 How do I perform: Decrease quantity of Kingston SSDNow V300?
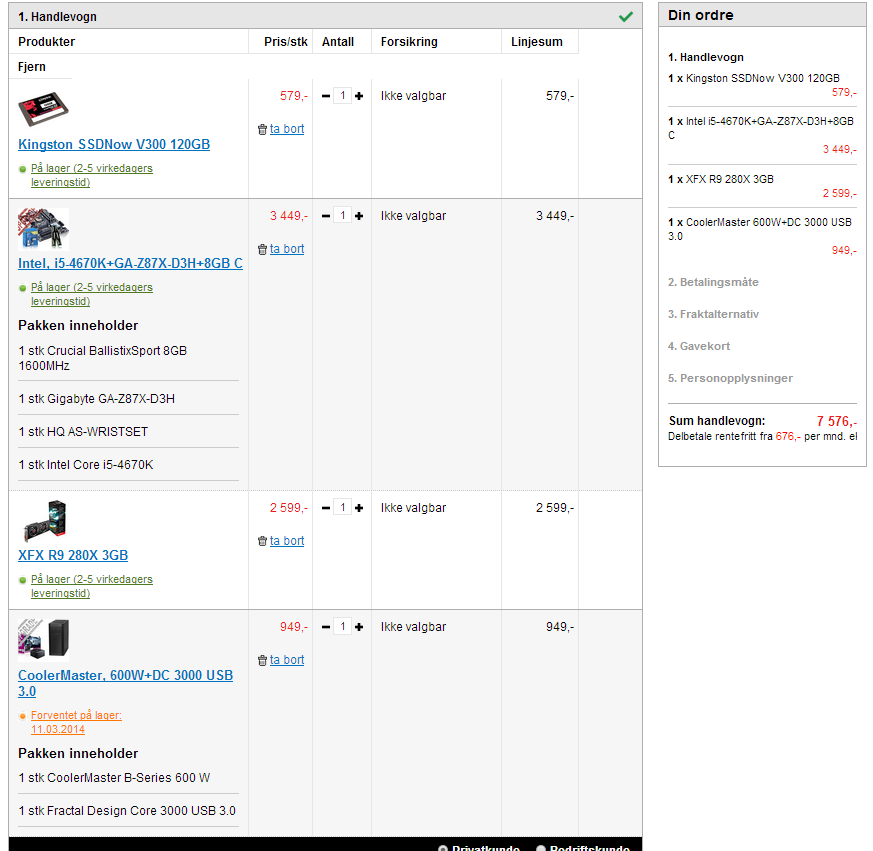pos(326,96)
